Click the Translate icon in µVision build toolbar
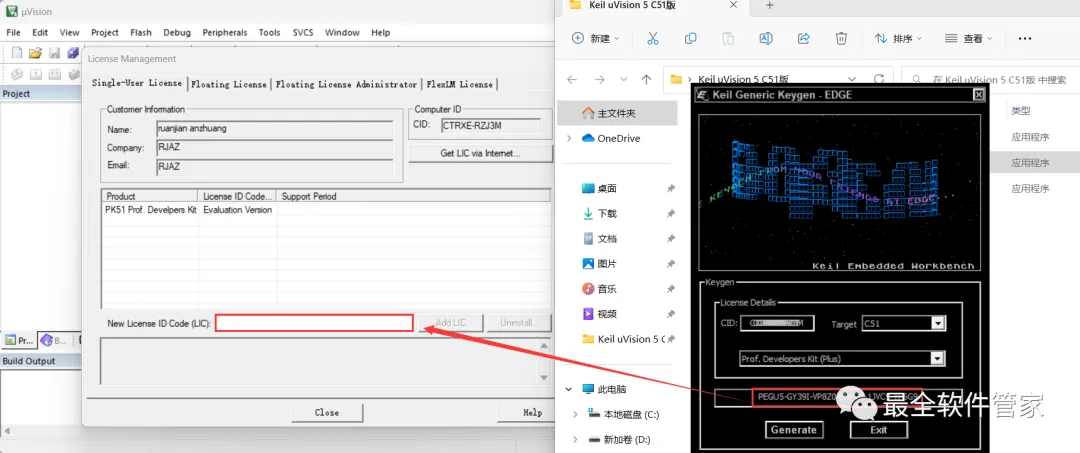The width and height of the screenshot is (1080, 453). pyautogui.click(x=17, y=74)
